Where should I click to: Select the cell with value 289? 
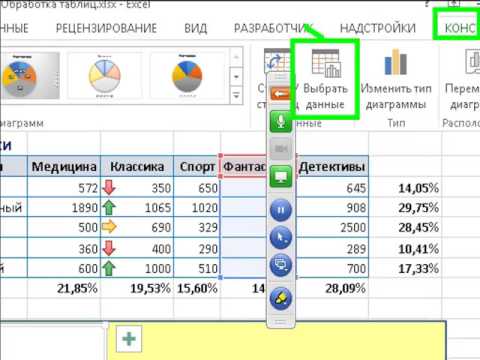coord(332,249)
